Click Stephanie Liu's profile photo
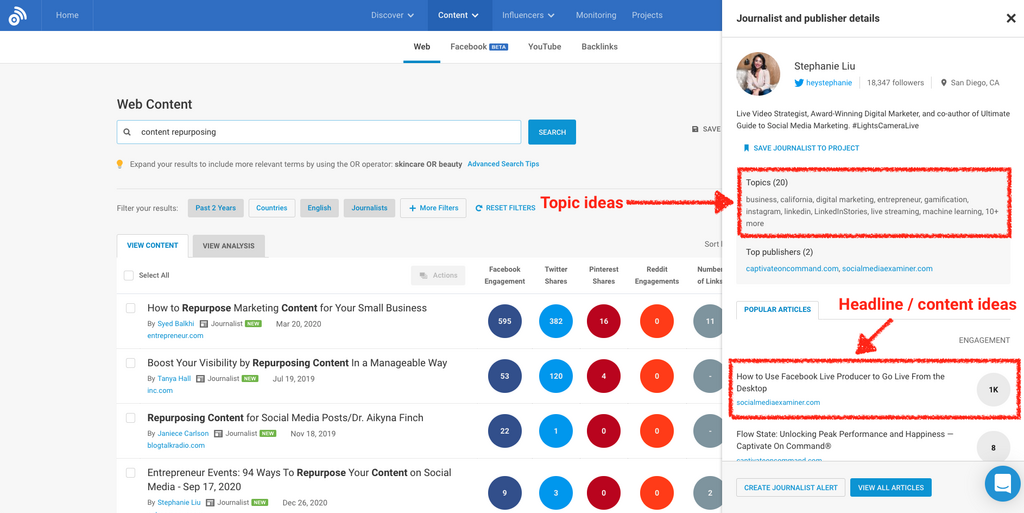The image size is (1024, 513). [758, 74]
